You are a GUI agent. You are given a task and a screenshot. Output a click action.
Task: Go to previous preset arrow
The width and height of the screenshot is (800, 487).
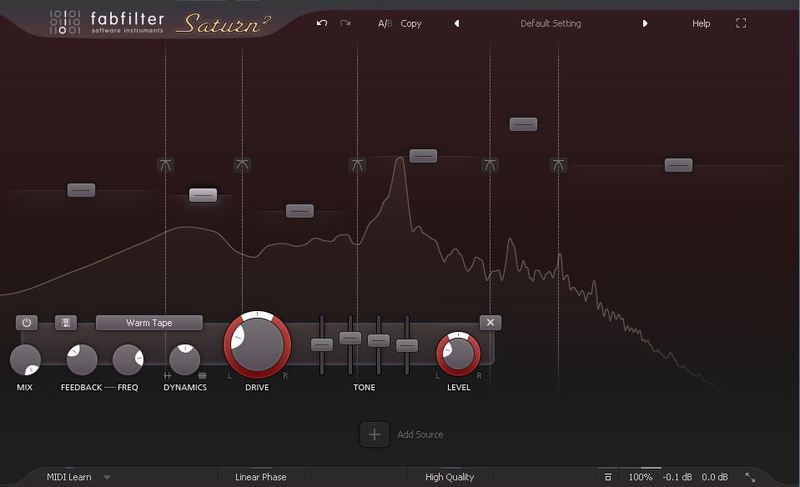pos(457,23)
